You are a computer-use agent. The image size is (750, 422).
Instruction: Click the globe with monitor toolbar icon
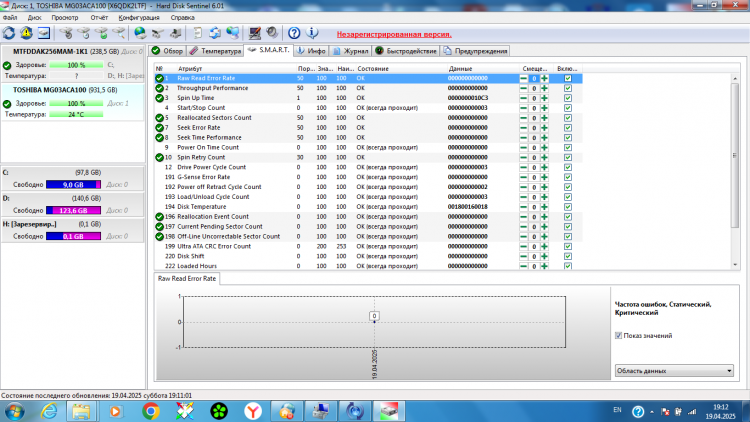click(232, 33)
